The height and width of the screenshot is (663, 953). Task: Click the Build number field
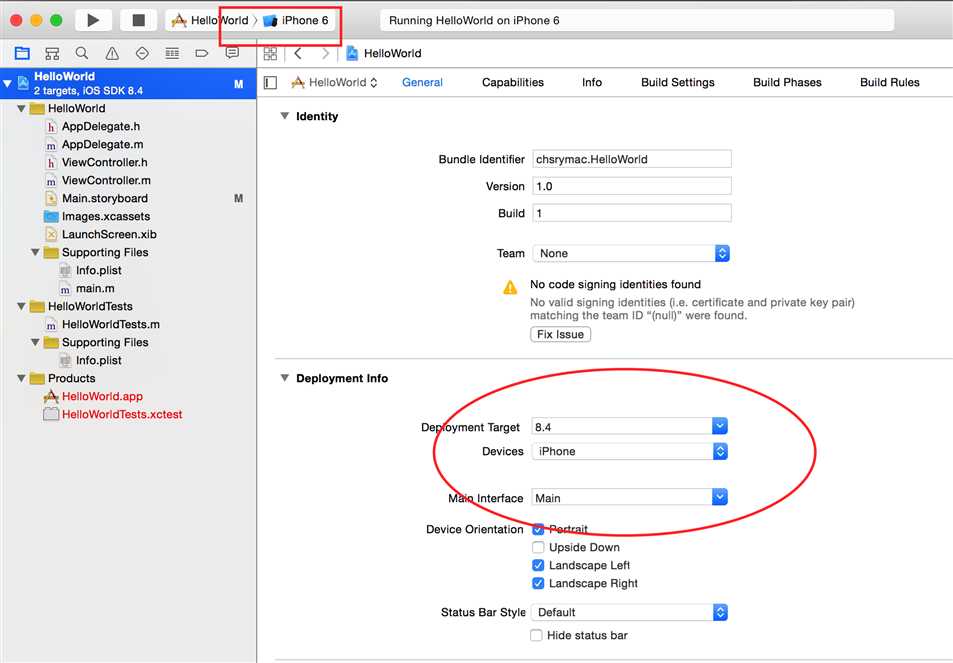[631, 213]
